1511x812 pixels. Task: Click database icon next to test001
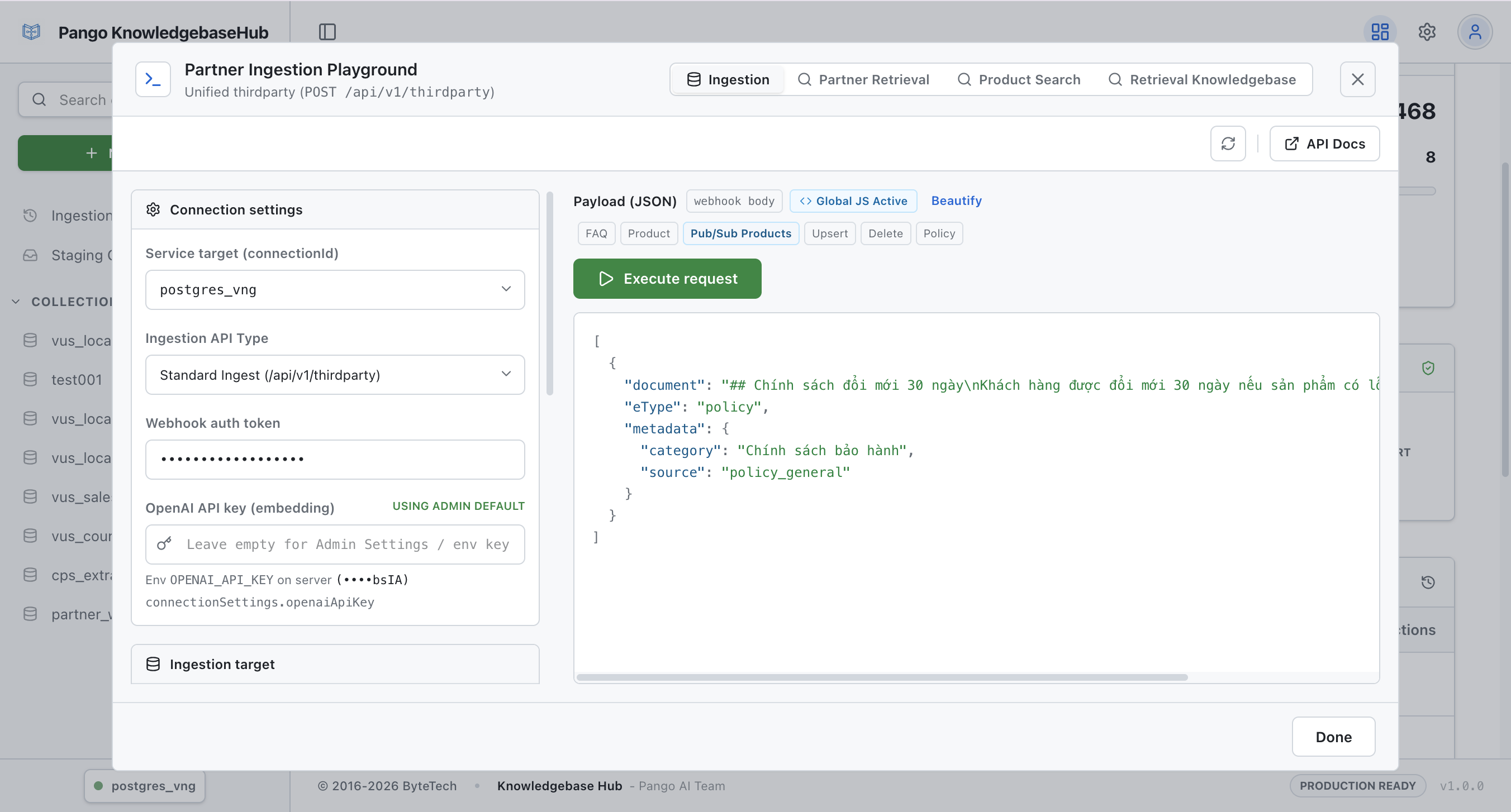(30, 379)
